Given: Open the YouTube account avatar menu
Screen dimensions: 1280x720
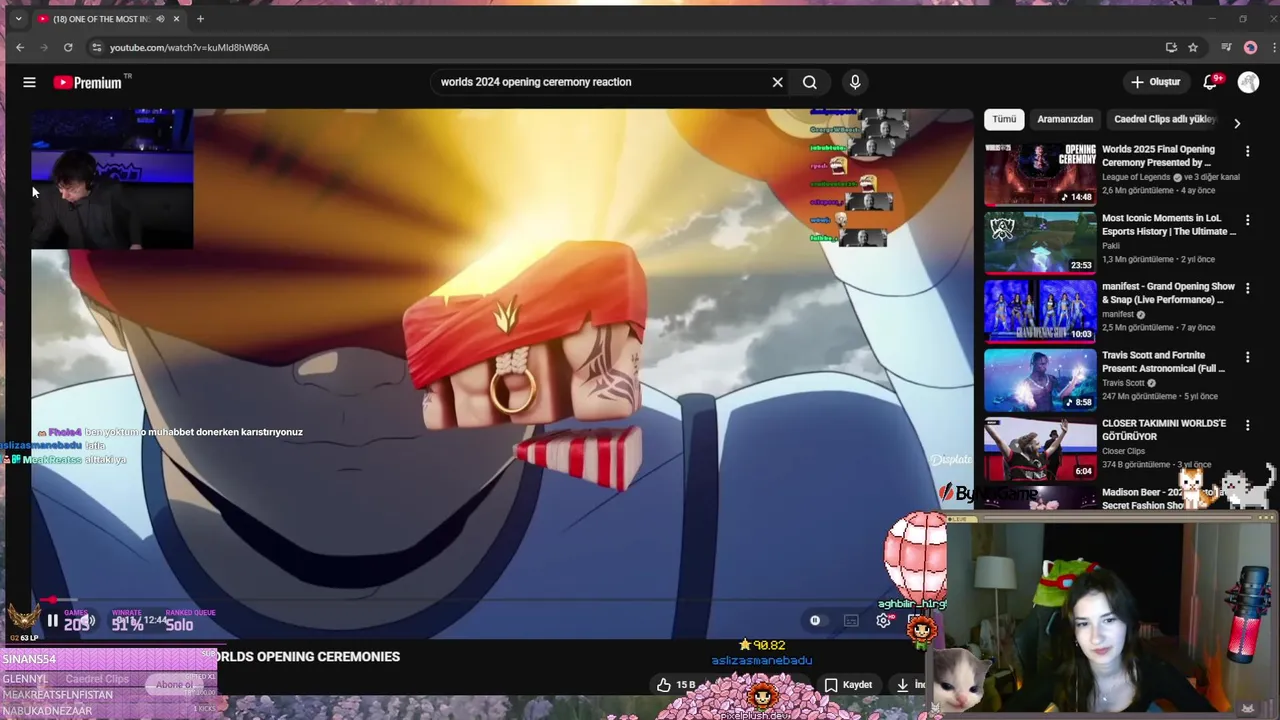Looking at the screenshot, I should click(x=1248, y=82).
